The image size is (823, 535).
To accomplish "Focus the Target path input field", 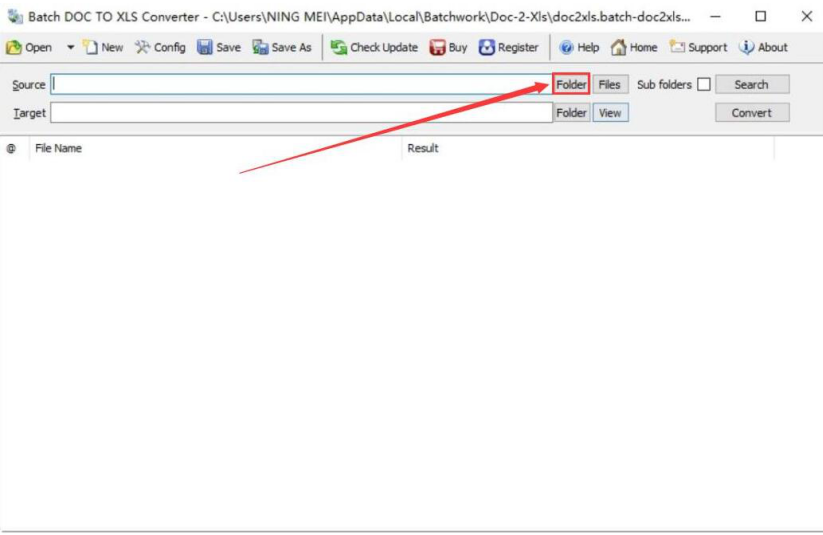I will click(x=301, y=113).
